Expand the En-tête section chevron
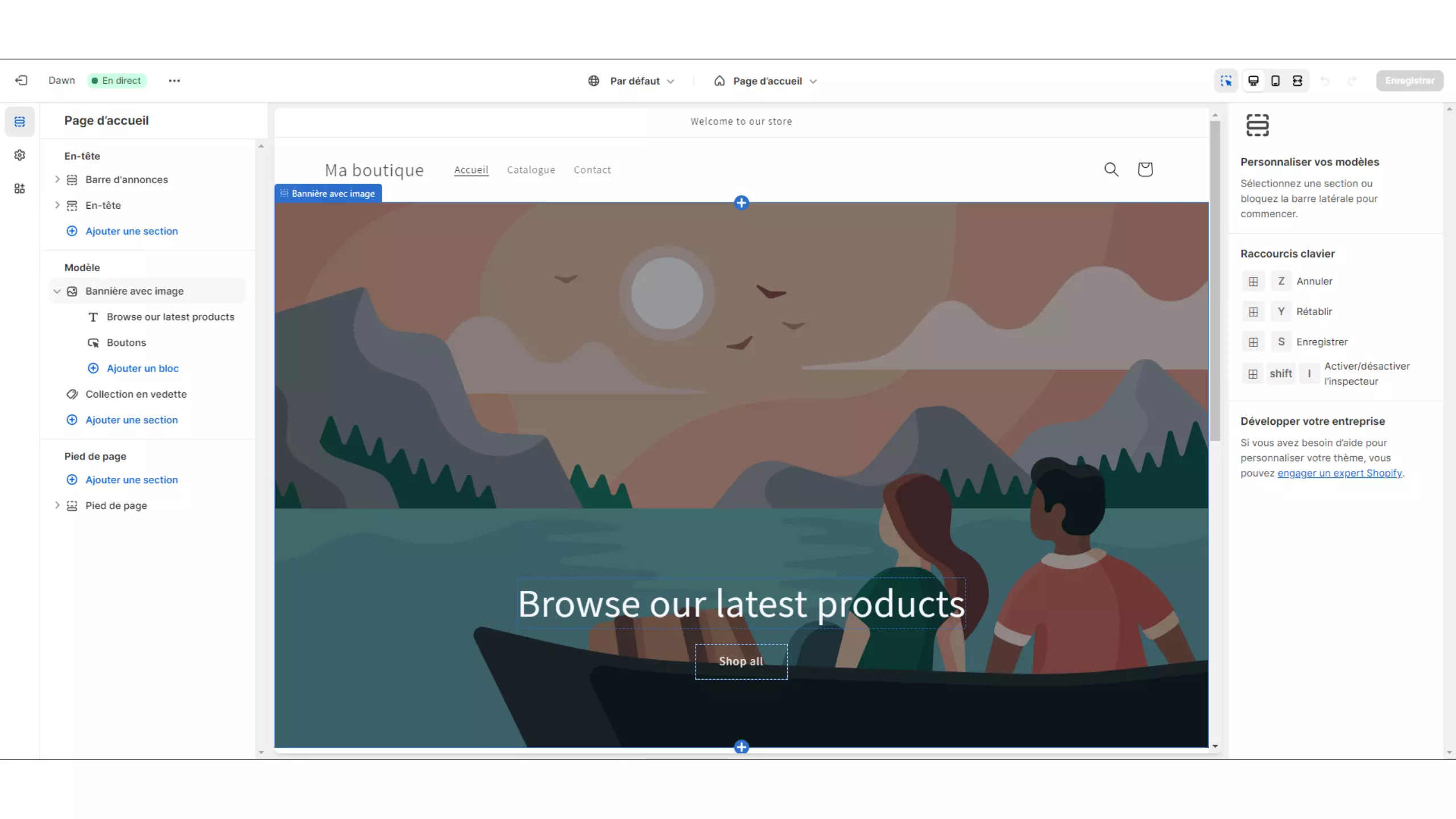Screen dimensions: 1456x819 tap(57, 205)
